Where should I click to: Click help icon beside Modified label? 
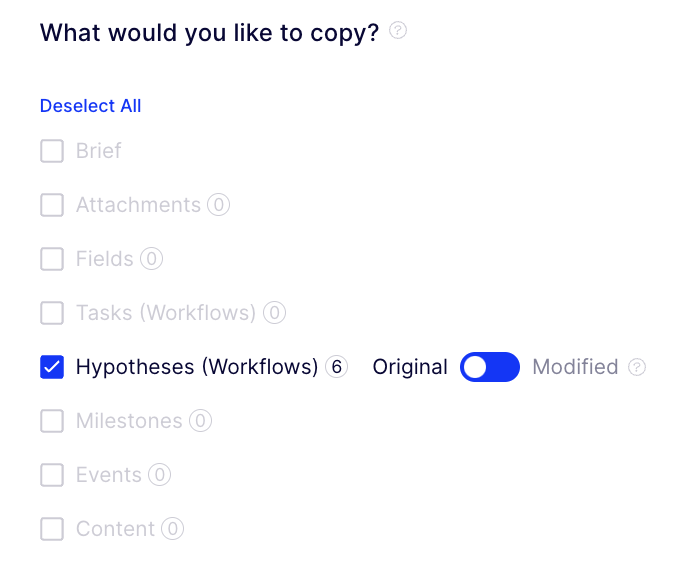pos(637,367)
